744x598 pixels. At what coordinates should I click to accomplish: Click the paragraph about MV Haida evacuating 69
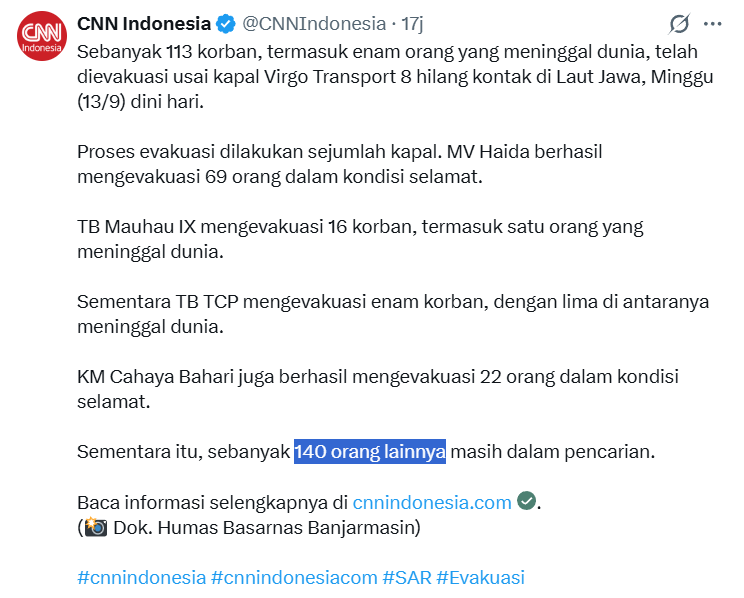click(x=340, y=164)
